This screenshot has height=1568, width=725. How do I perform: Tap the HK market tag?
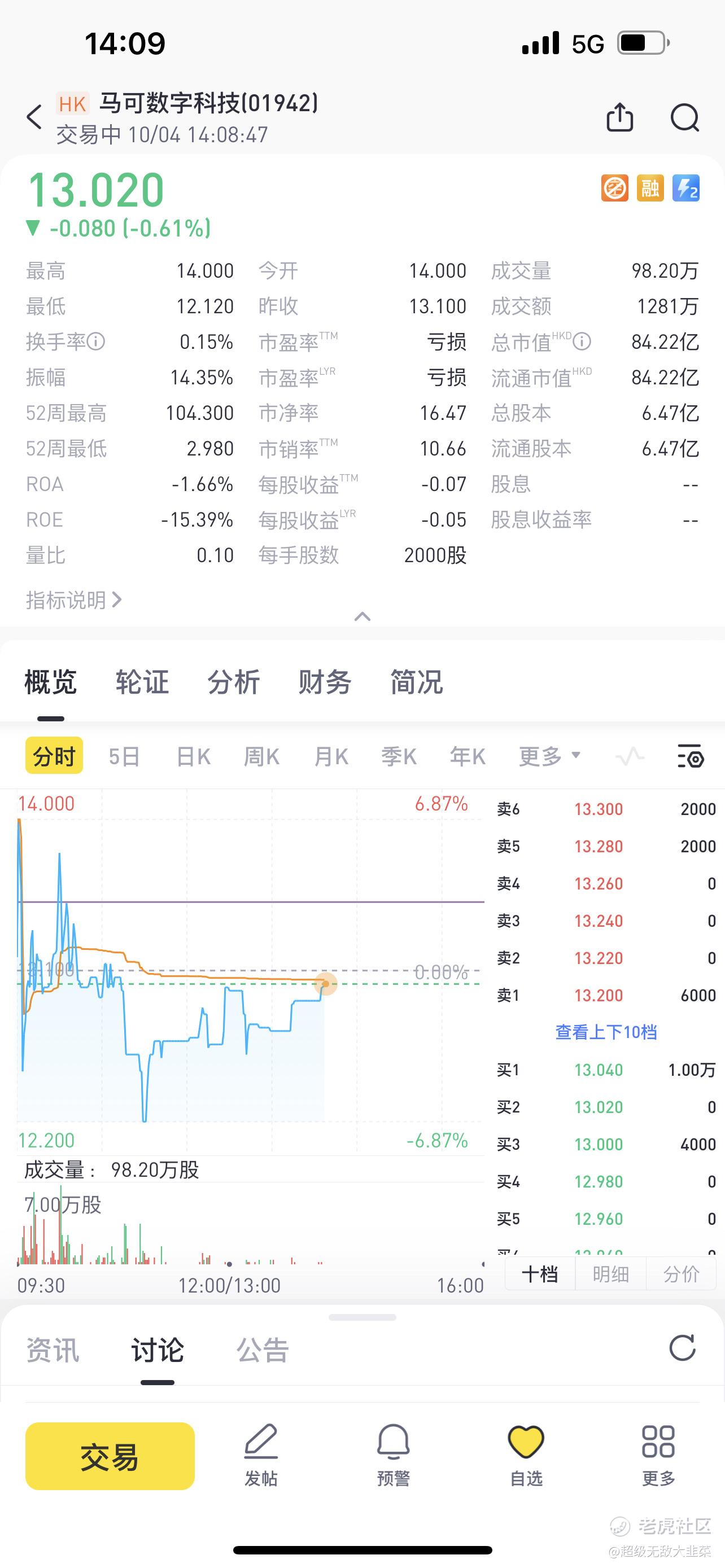72,104
